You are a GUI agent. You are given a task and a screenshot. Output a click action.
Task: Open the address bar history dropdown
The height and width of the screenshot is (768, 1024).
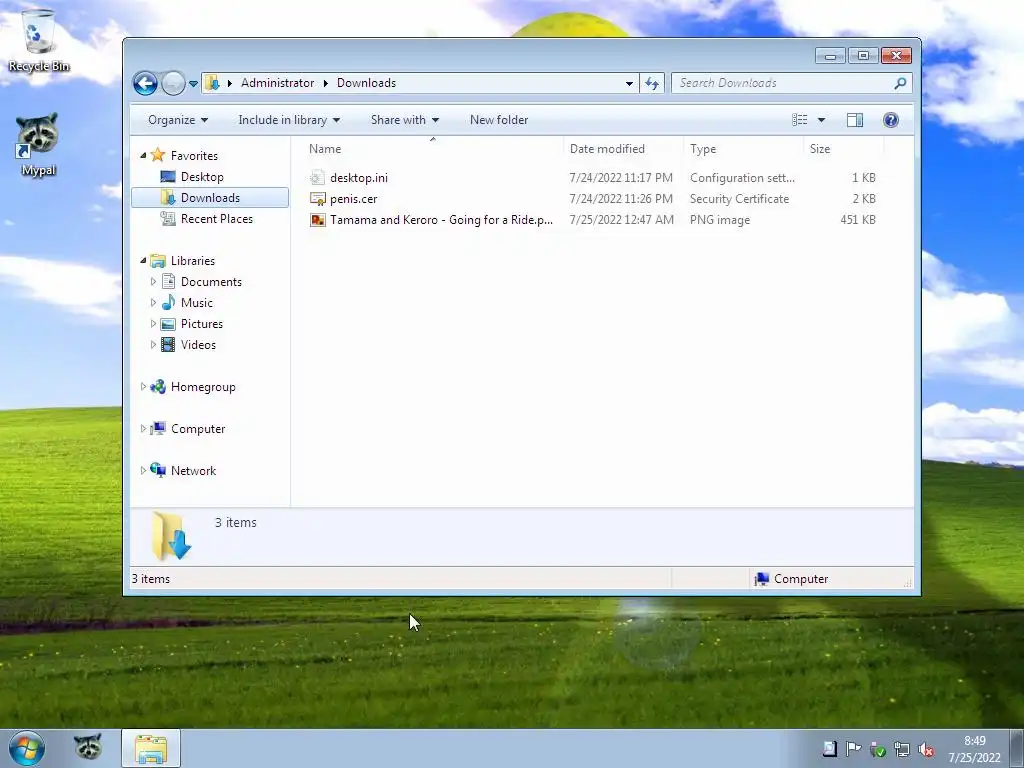[x=629, y=83]
